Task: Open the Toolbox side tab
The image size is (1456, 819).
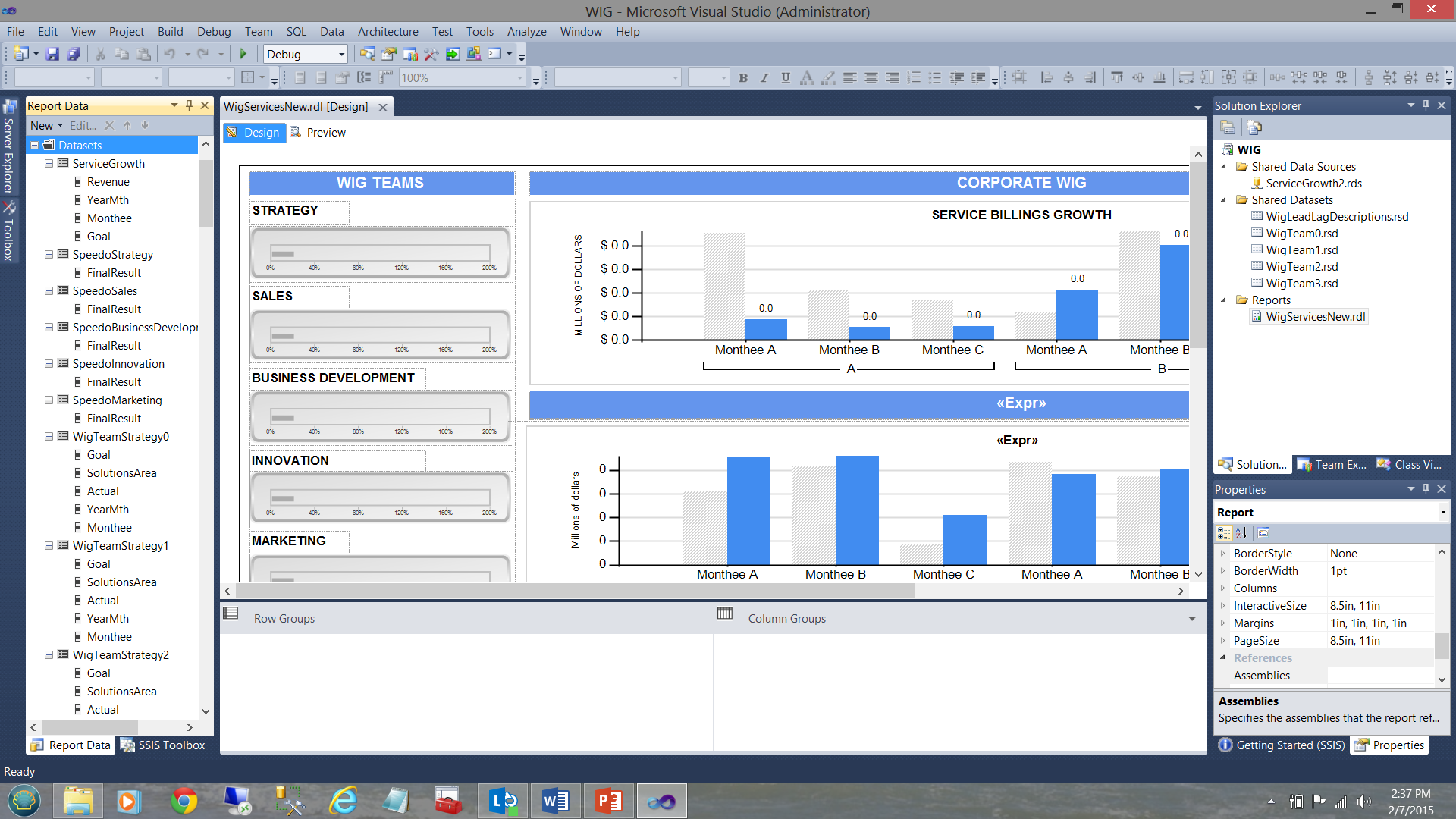Action: [8, 231]
